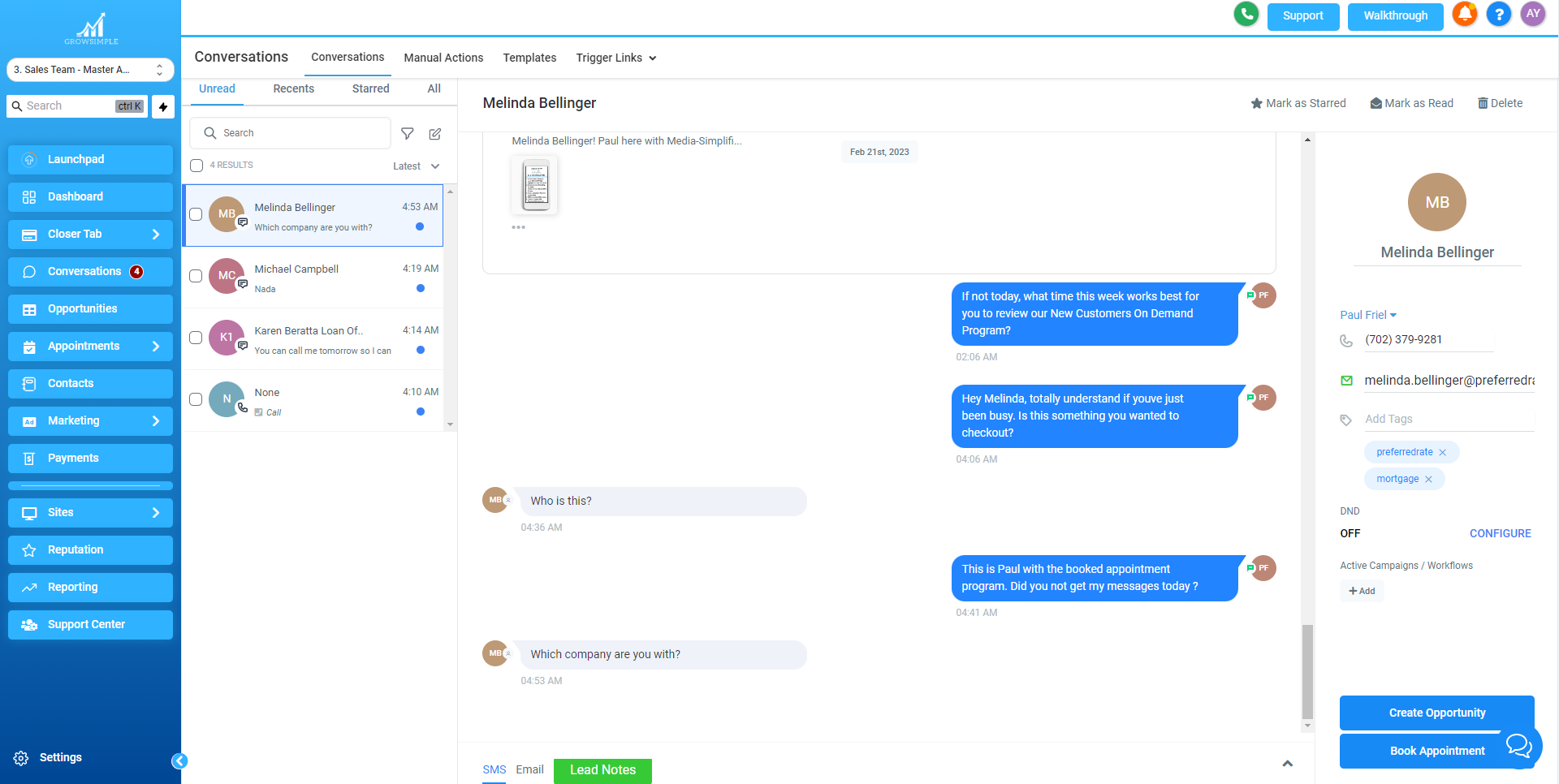Viewport: 1559px width, 784px height.
Task: Switch to the Email message tab
Action: coord(529,769)
